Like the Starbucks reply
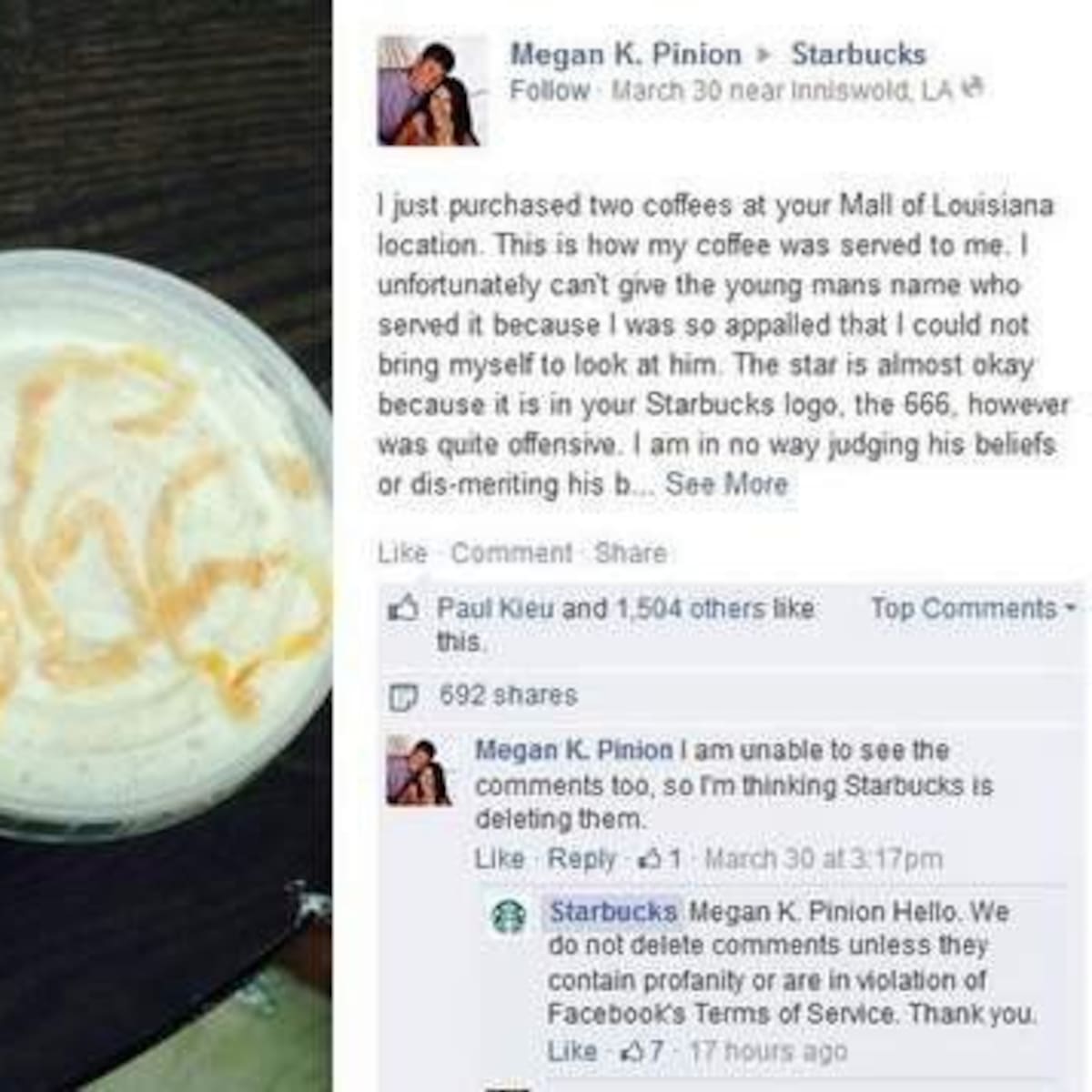The image size is (1092, 1092). 572,1051
